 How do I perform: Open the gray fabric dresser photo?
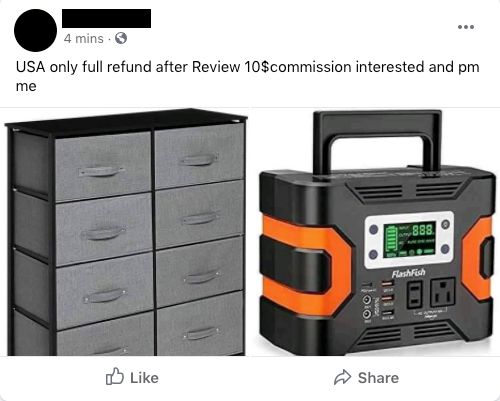point(126,232)
